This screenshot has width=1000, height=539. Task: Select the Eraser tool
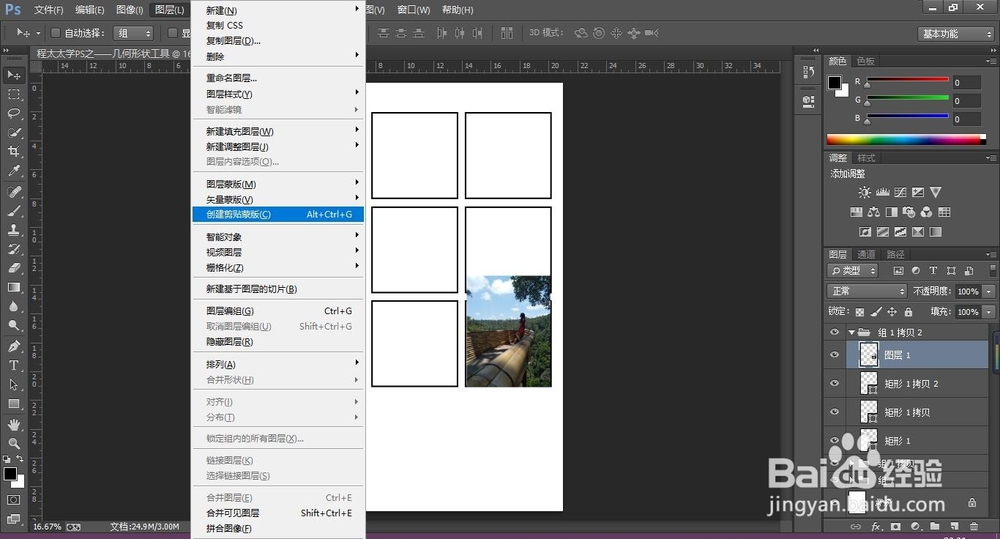point(13,269)
